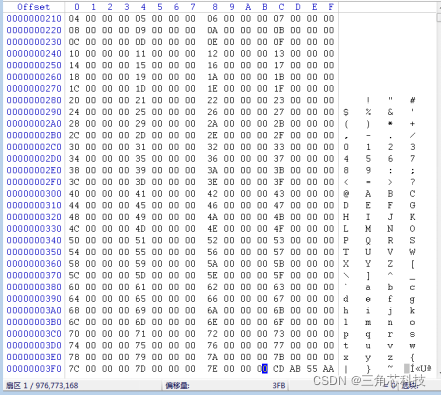
Task: Select offset row 0000000320
Action: tap(34, 217)
